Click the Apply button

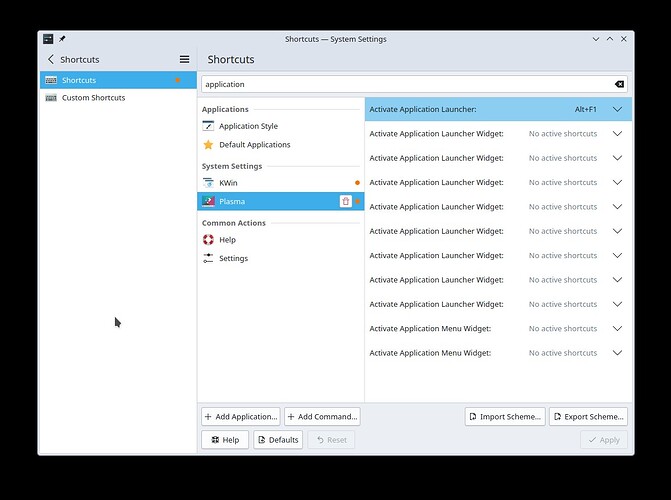[x=604, y=440]
